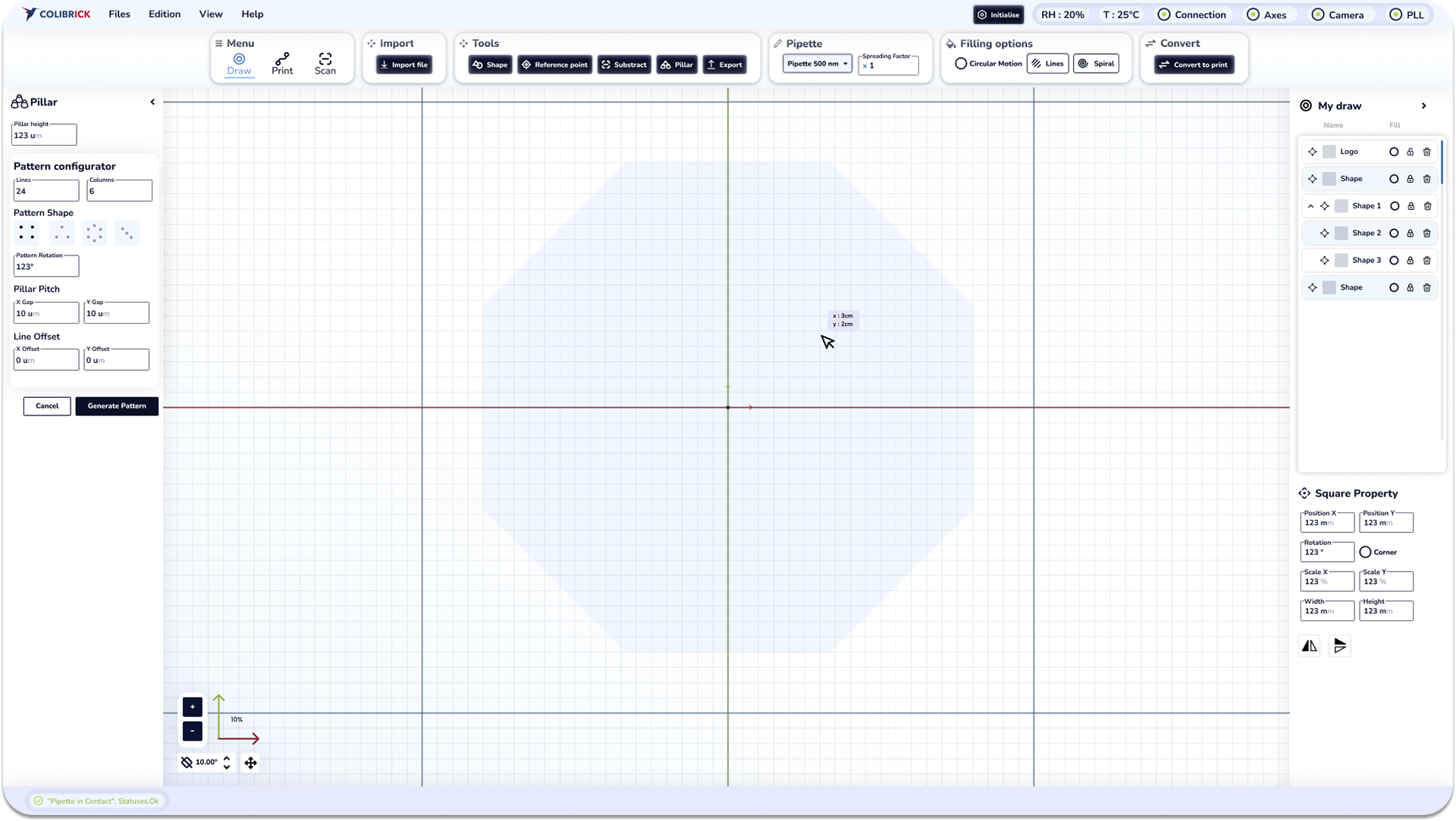Viewport: 1456px width, 821px height.
Task: Click the Generate Pattern button
Action: (x=117, y=406)
